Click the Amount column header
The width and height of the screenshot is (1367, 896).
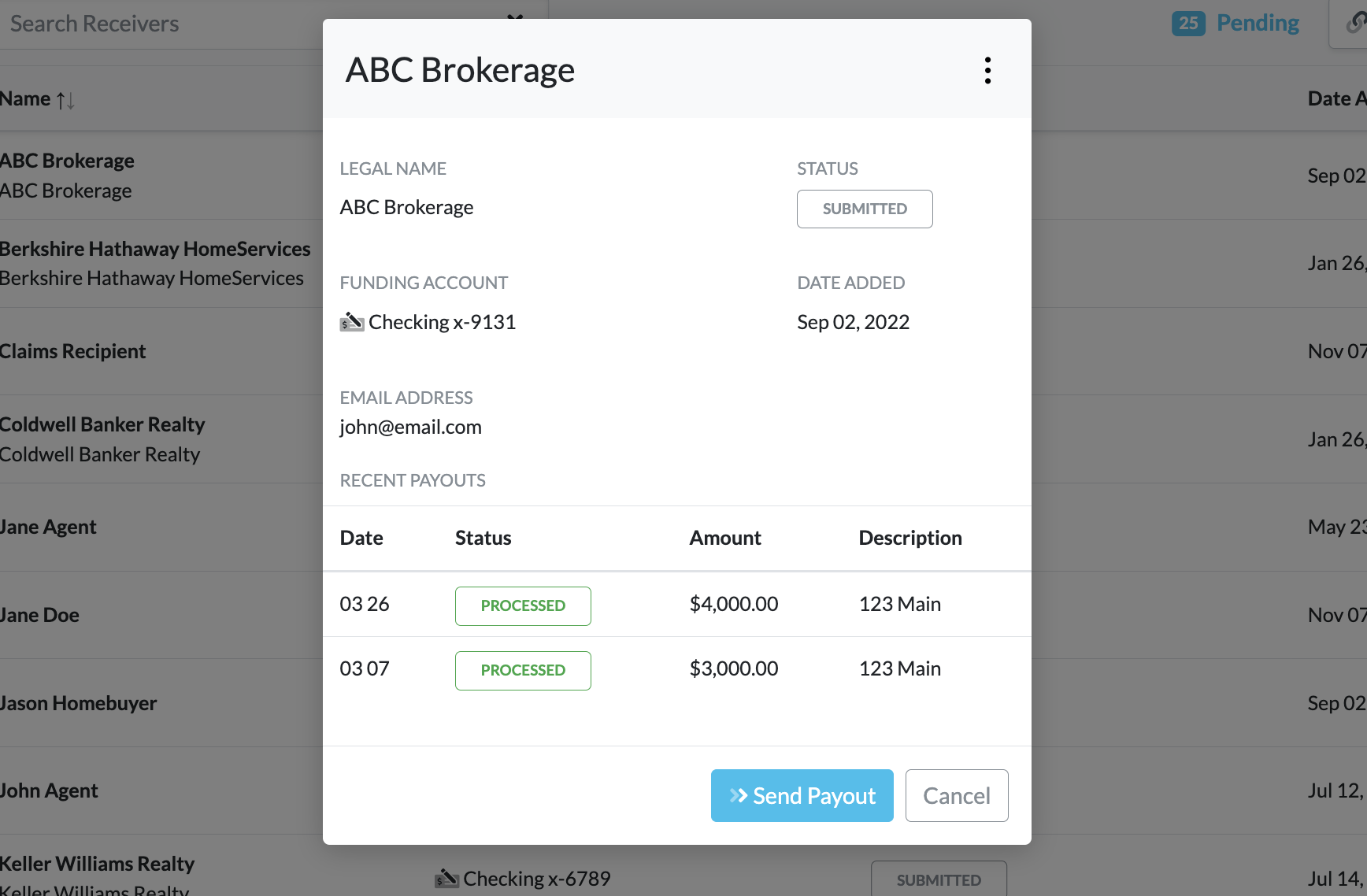(x=724, y=538)
